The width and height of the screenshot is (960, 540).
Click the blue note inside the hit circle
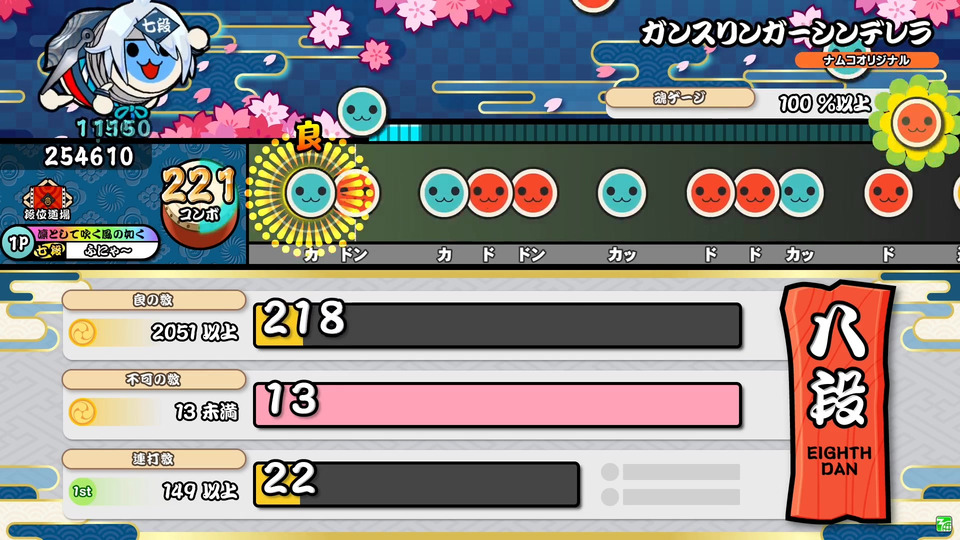310,193
